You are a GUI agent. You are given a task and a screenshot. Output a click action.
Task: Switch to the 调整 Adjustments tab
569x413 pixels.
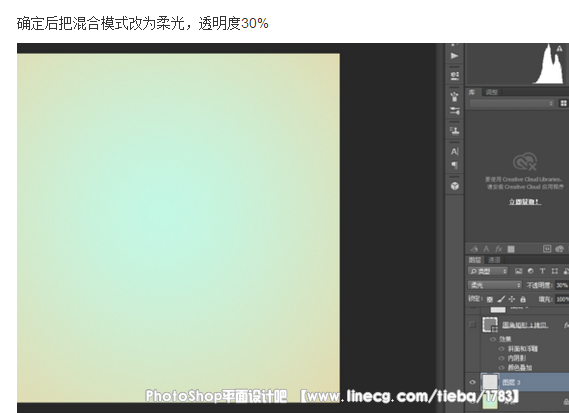click(492, 92)
